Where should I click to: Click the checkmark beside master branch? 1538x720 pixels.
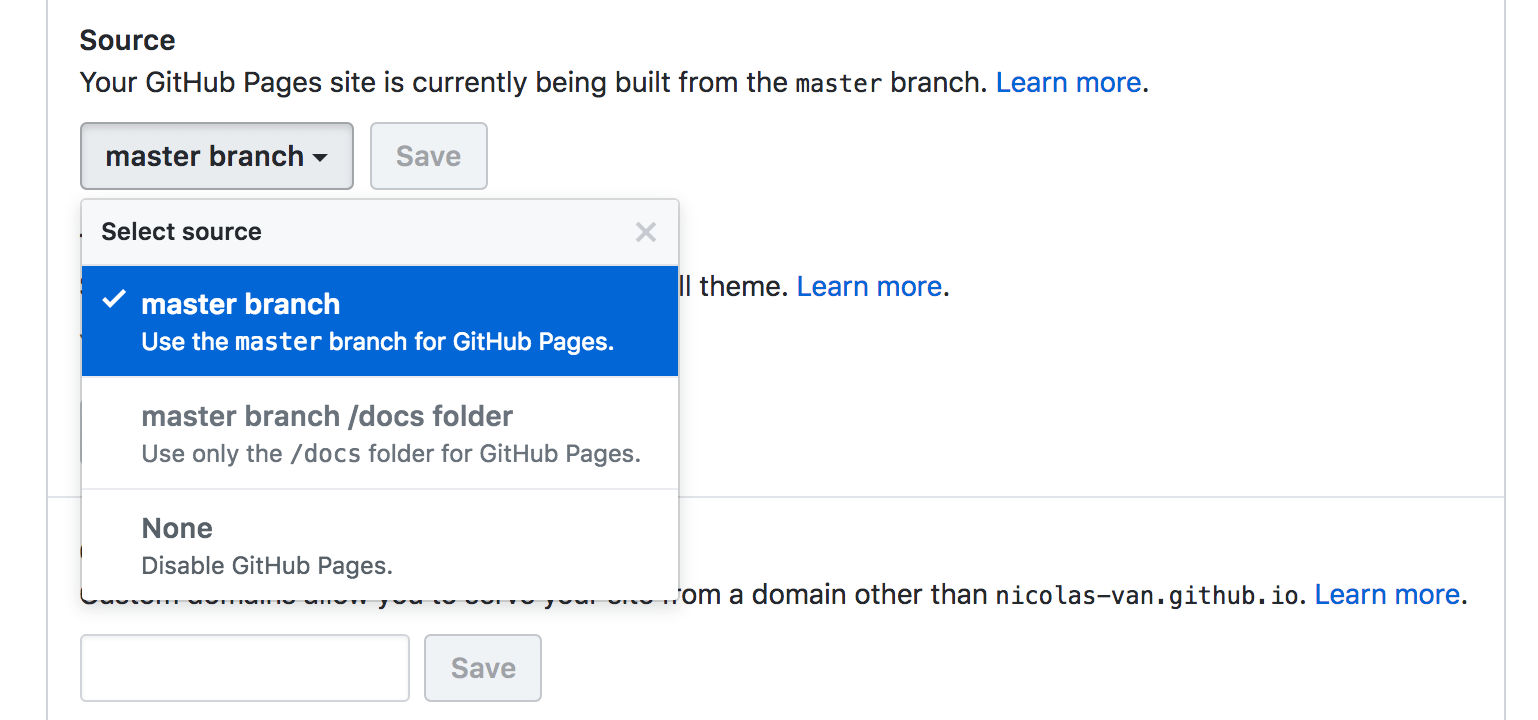115,297
